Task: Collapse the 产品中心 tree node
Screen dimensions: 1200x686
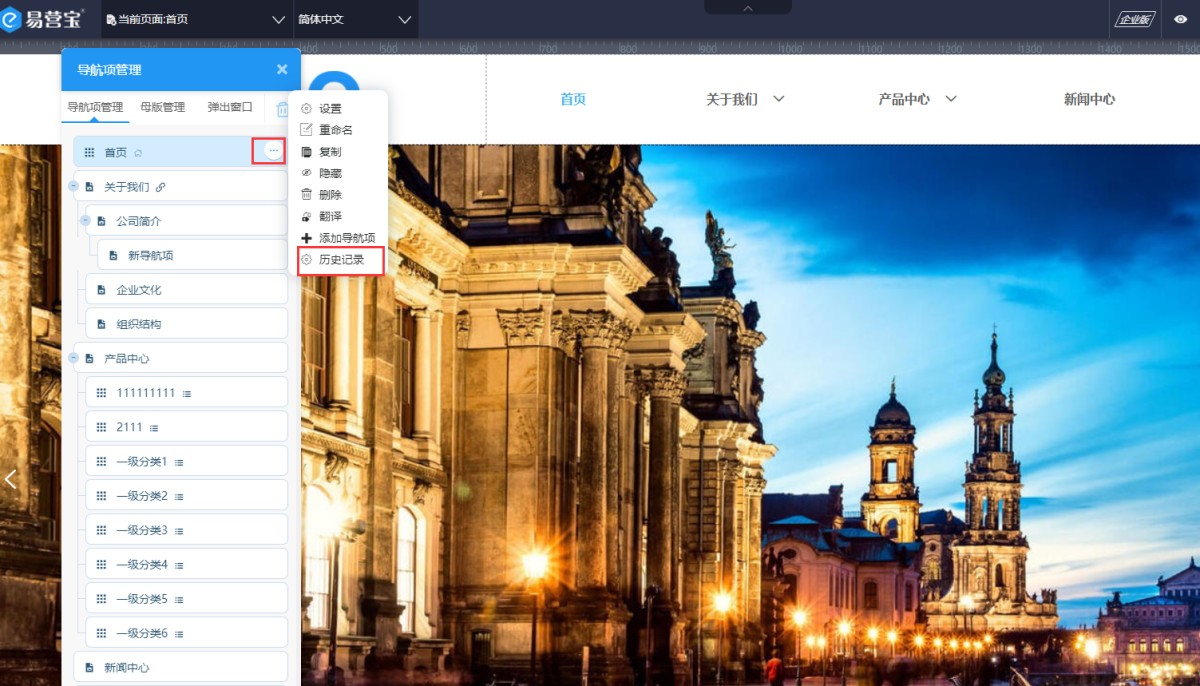Action: (74, 358)
